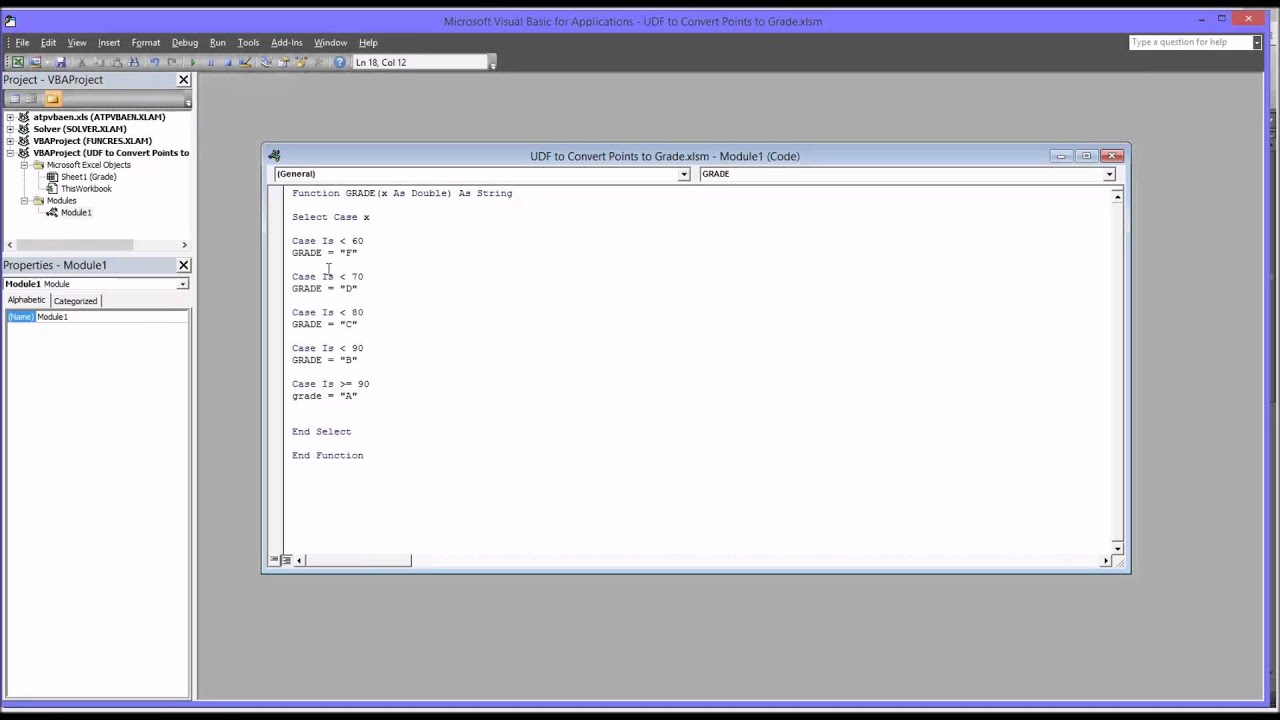Screen dimensions: 1280x720
Task: Click the 'End Function' code line
Action: tap(327, 456)
